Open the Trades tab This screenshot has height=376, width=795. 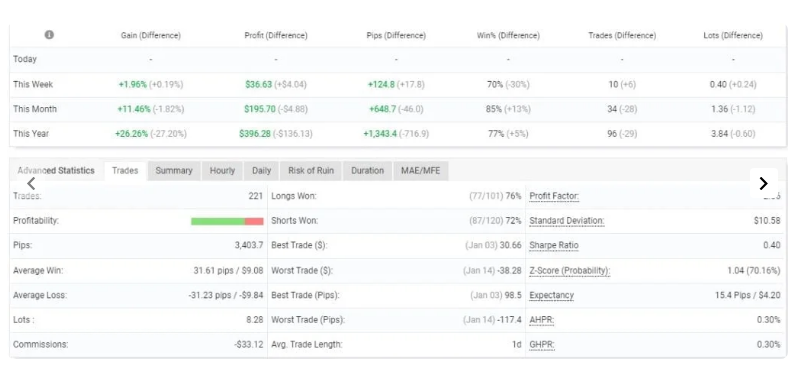click(x=125, y=171)
